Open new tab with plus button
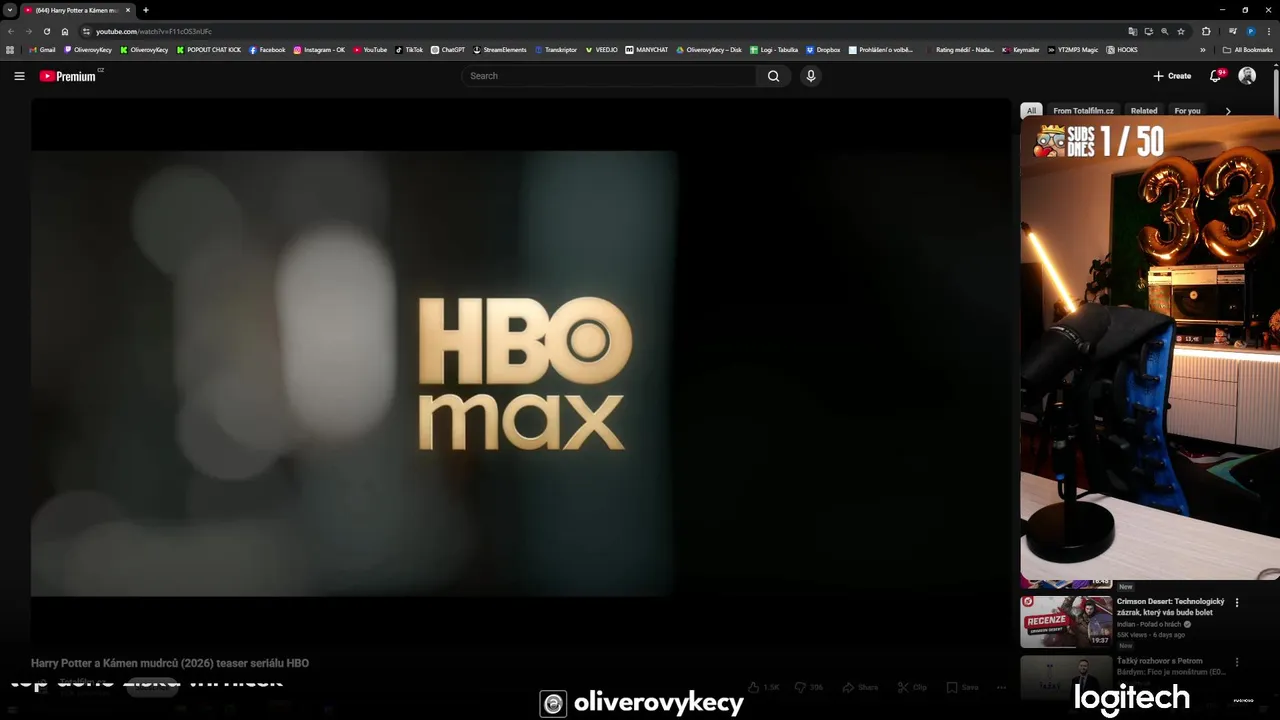 (x=146, y=10)
